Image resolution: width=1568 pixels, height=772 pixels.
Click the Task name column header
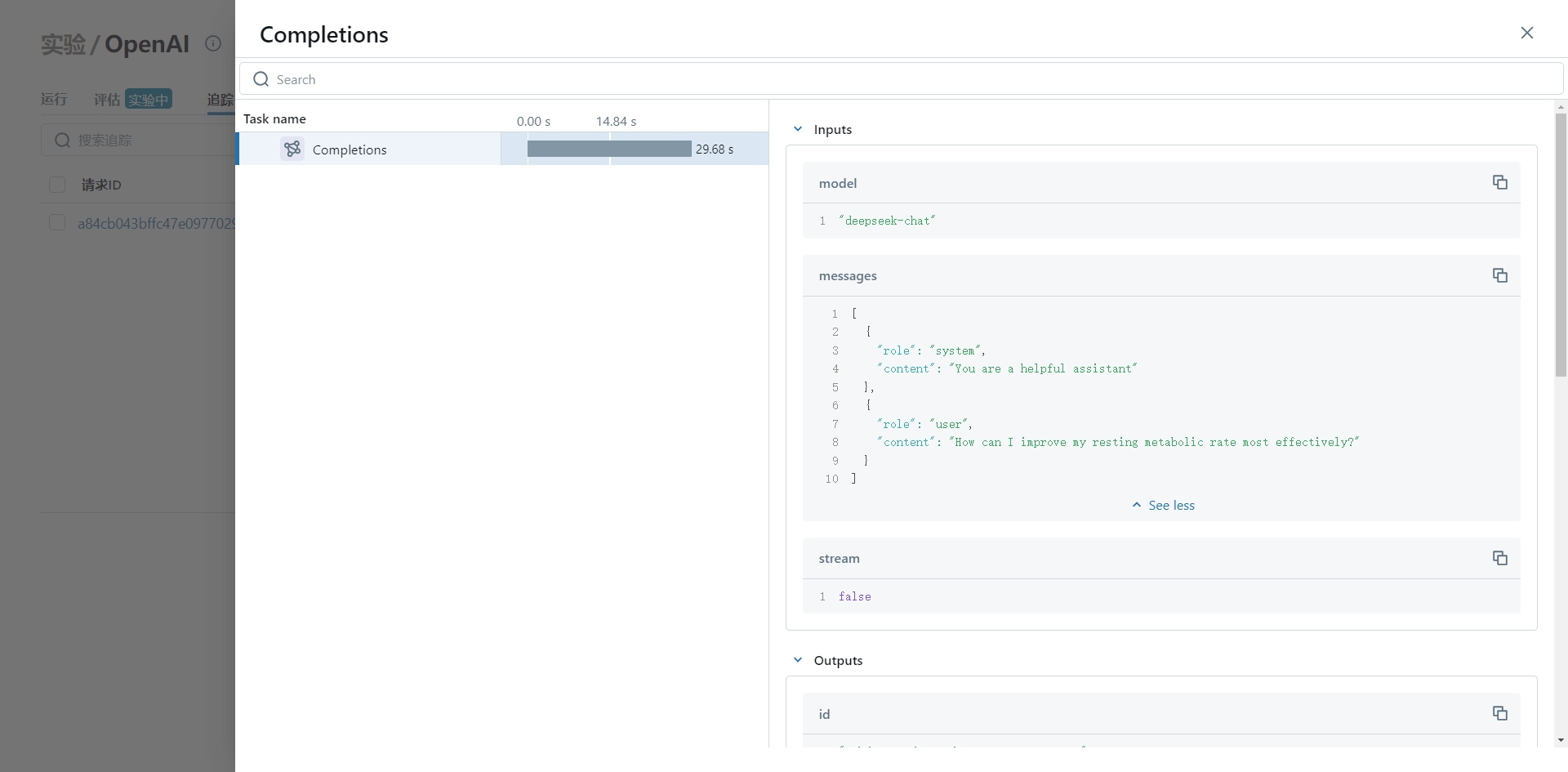click(x=274, y=119)
